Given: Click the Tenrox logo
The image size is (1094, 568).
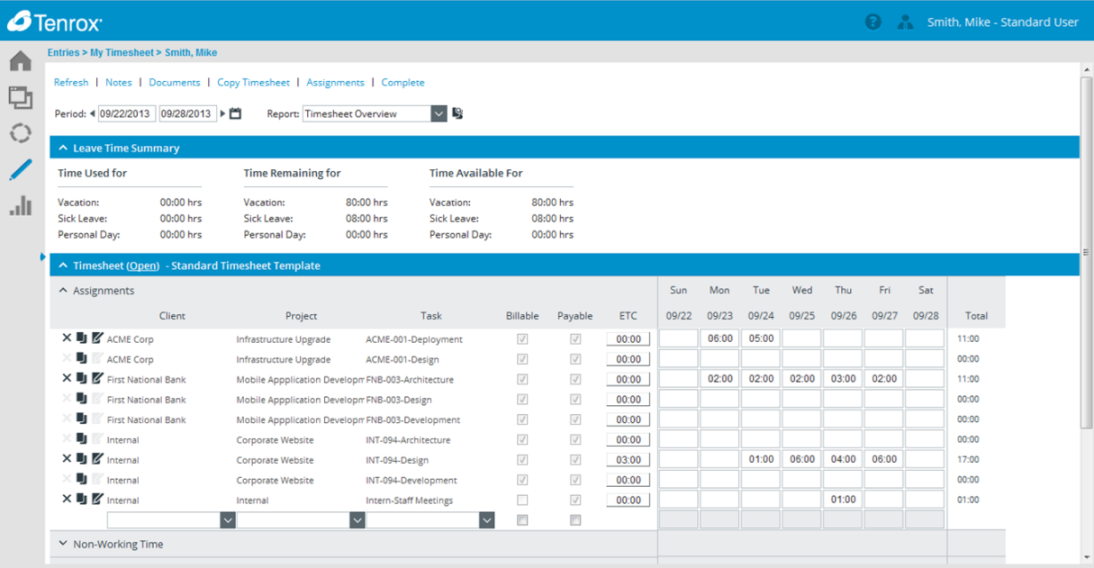Looking at the screenshot, I should pyautogui.click(x=54, y=22).
